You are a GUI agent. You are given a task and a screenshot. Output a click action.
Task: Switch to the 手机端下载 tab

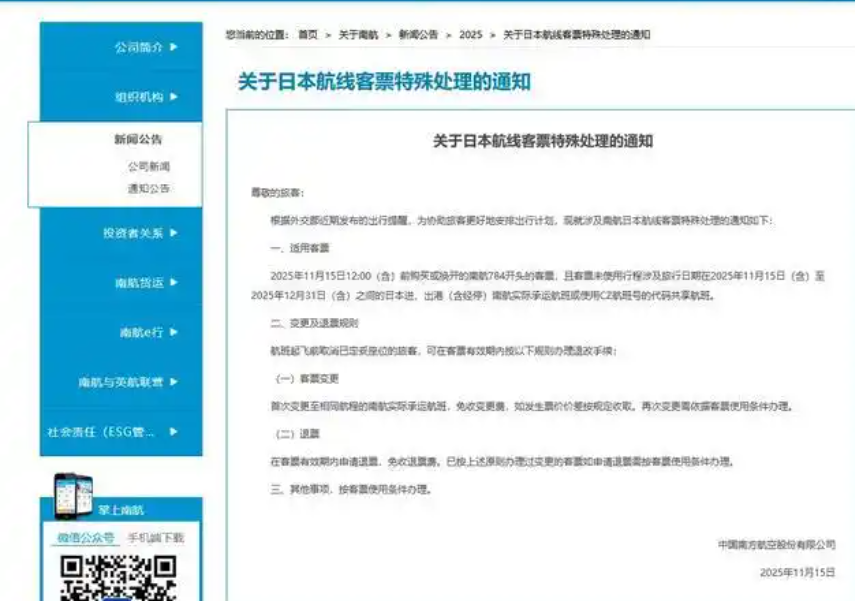click(x=155, y=537)
